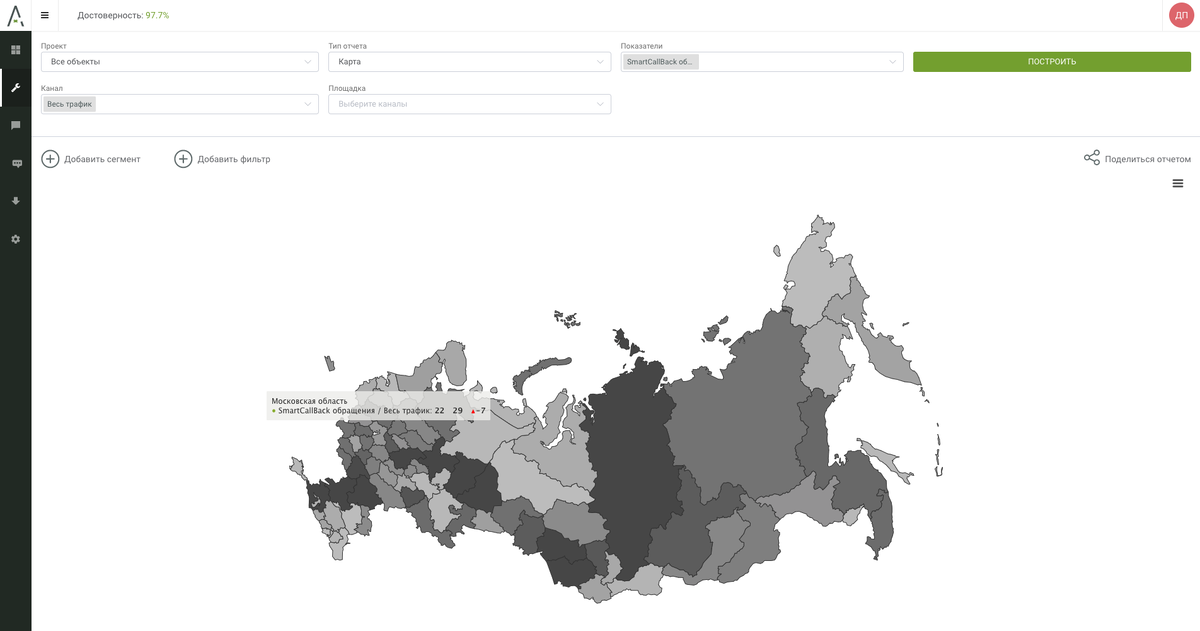Open the settings gear icon in sidebar
Screen dimensions: 1200x631
point(15,239)
